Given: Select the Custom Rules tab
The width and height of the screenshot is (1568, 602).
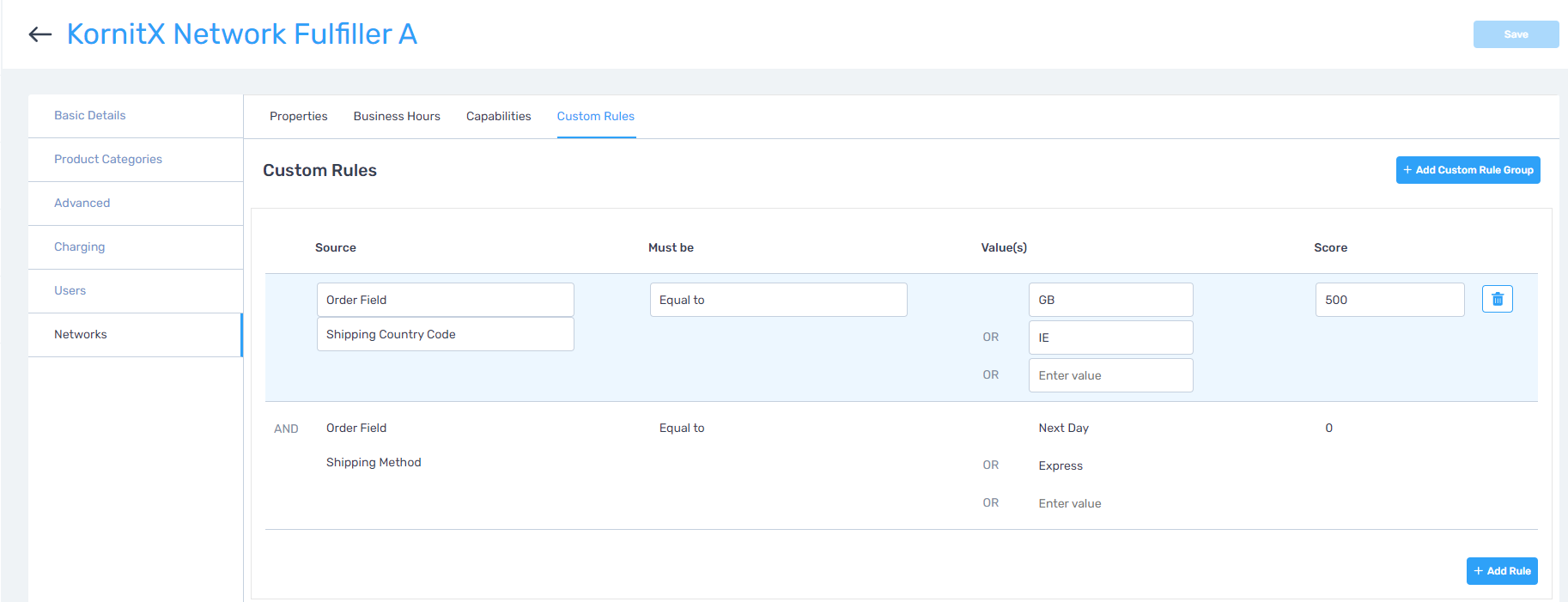Looking at the screenshot, I should 595,116.
